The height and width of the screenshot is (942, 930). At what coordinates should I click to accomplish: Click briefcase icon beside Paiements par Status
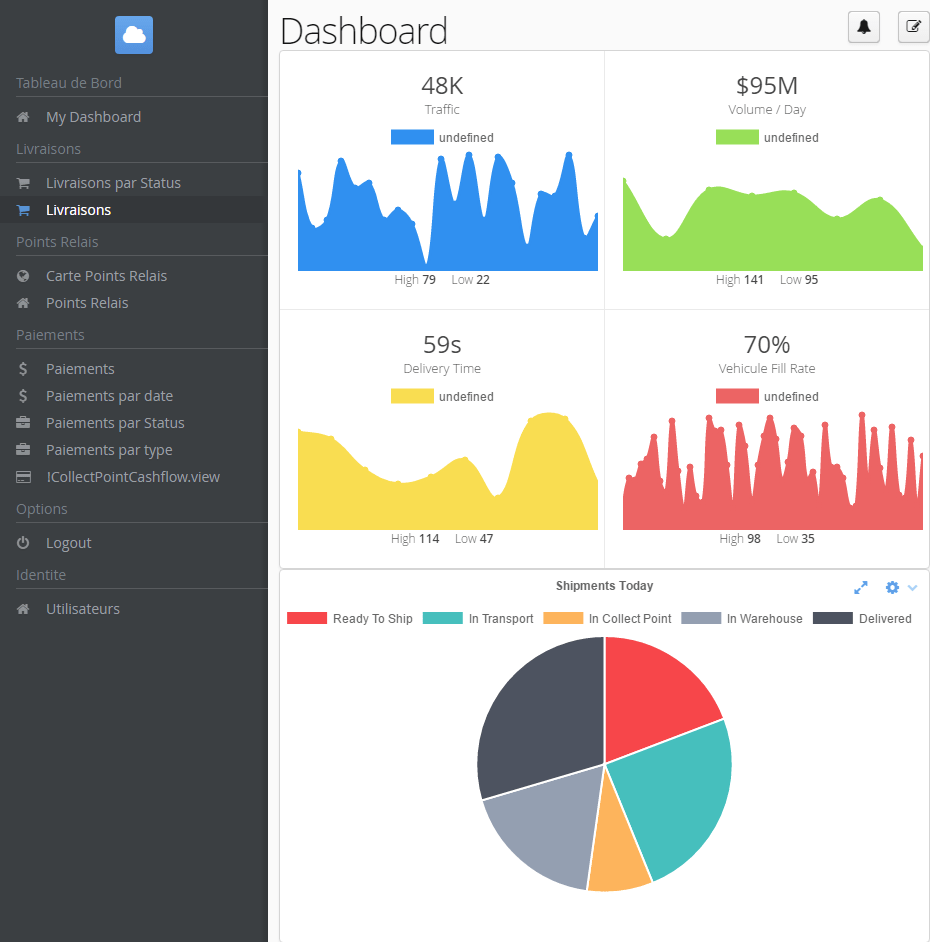point(23,423)
